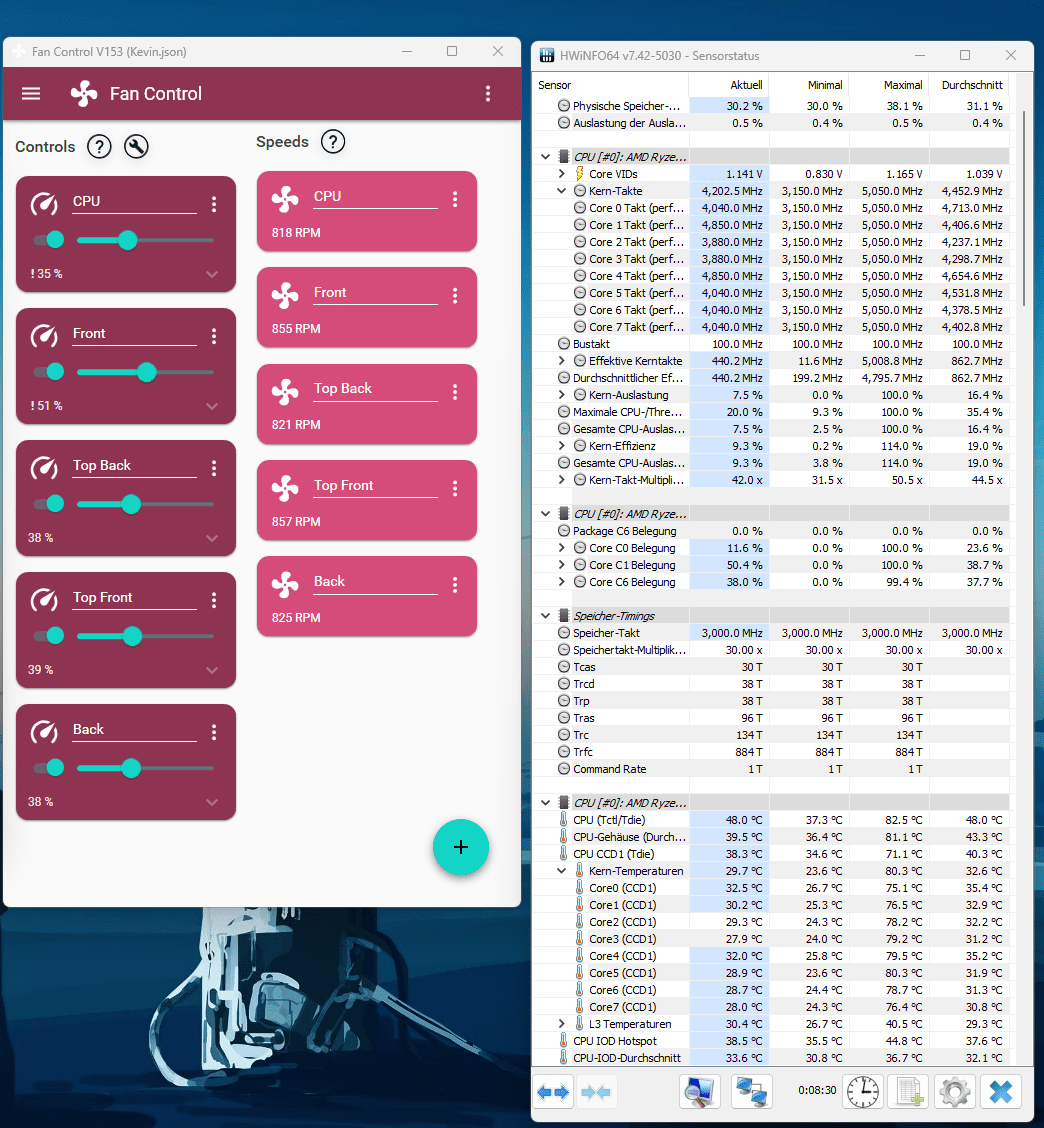Screen dimensions: 1044x1128
Task: Open the Top Front speed card menu
Action: pos(455,488)
